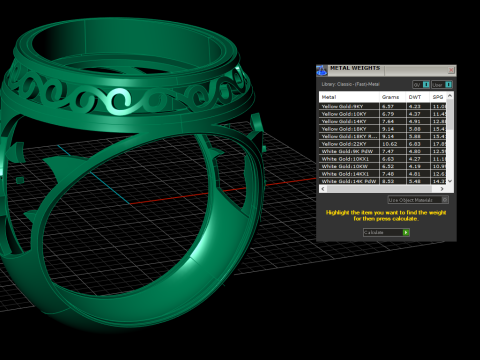The height and width of the screenshot is (360, 480).
Task: Click the horizontal scroll-right arrow
Action: point(442,189)
